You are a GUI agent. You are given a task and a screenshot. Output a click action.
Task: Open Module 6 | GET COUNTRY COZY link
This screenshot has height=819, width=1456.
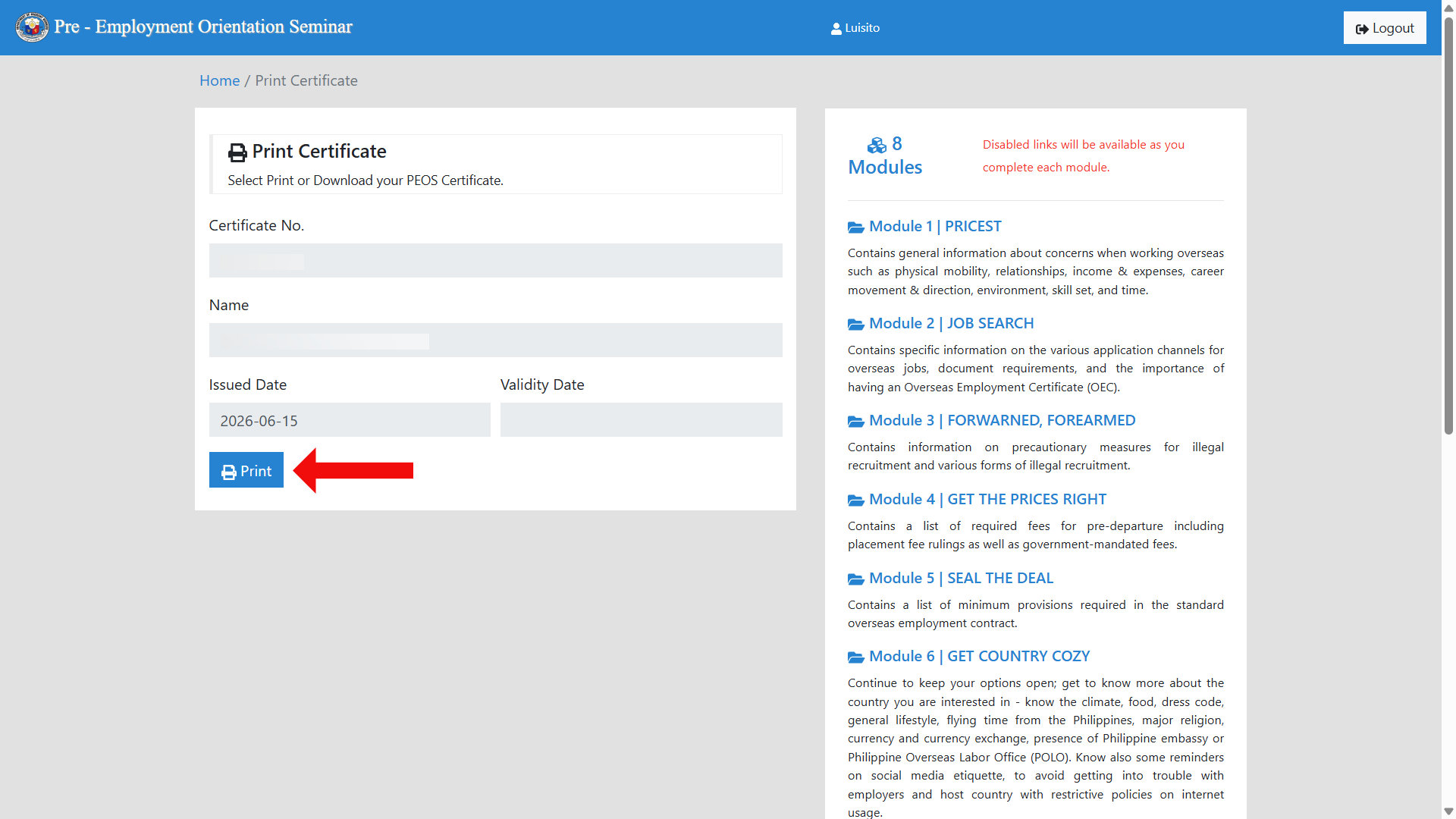point(979,656)
